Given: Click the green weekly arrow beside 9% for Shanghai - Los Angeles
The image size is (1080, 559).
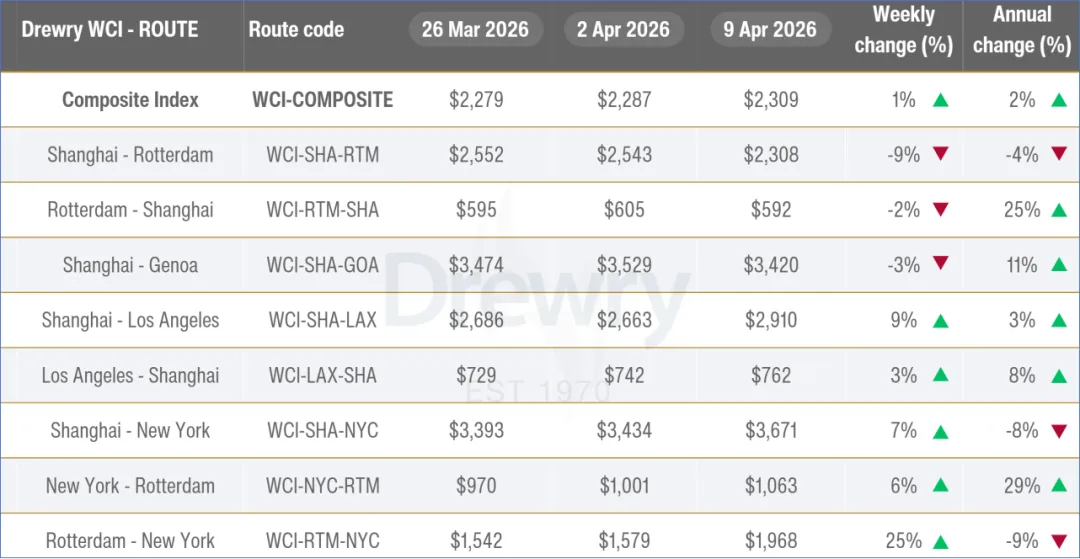Looking at the screenshot, I should (x=941, y=321).
